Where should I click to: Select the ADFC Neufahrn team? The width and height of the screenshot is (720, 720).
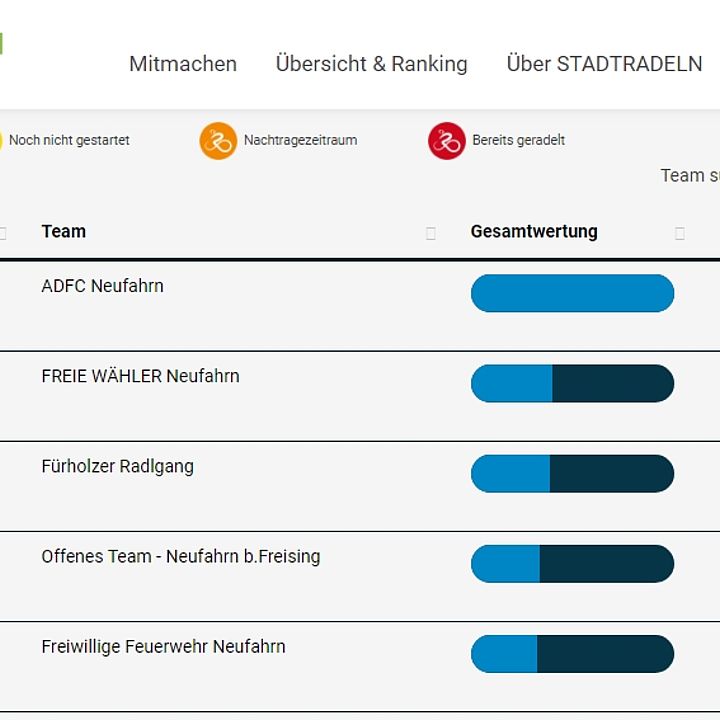tap(102, 286)
